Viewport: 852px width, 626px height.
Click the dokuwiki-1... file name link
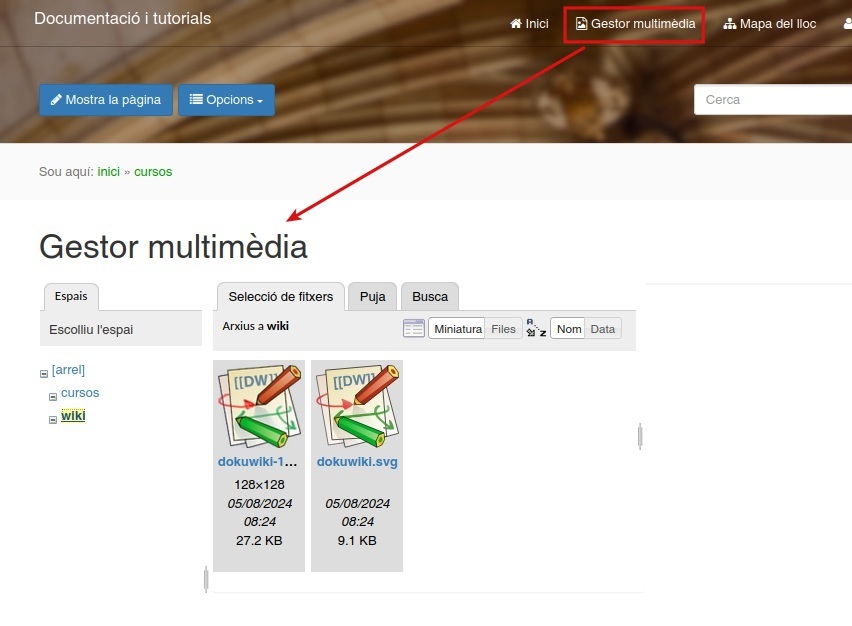[x=258, y=462]
